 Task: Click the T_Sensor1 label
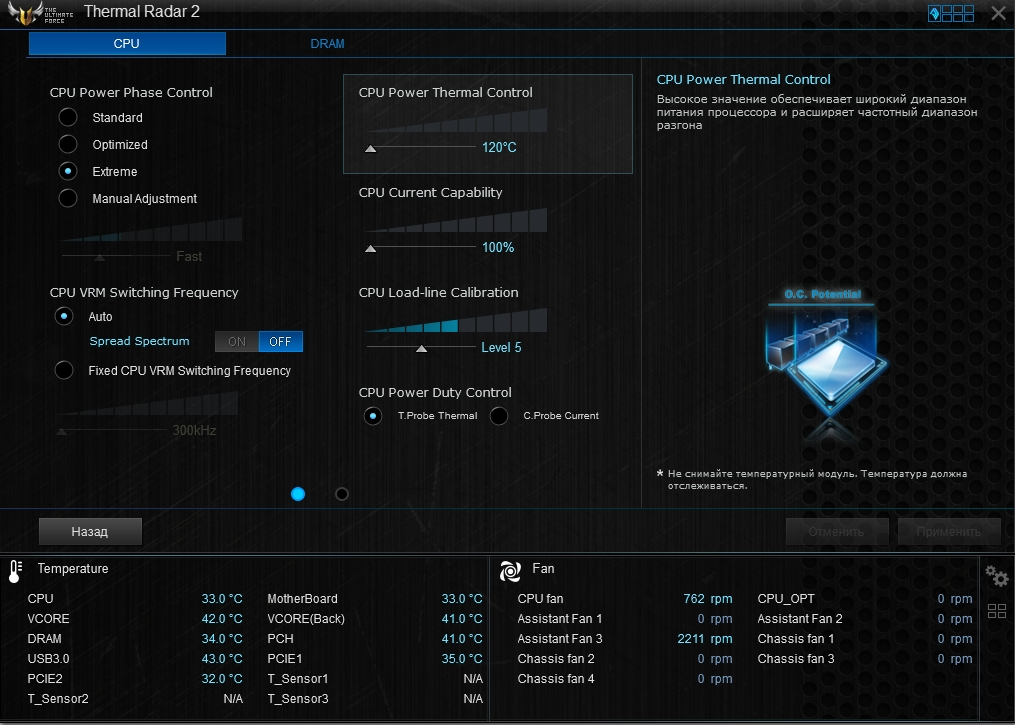pyautogui.click(x=298, y=679)
